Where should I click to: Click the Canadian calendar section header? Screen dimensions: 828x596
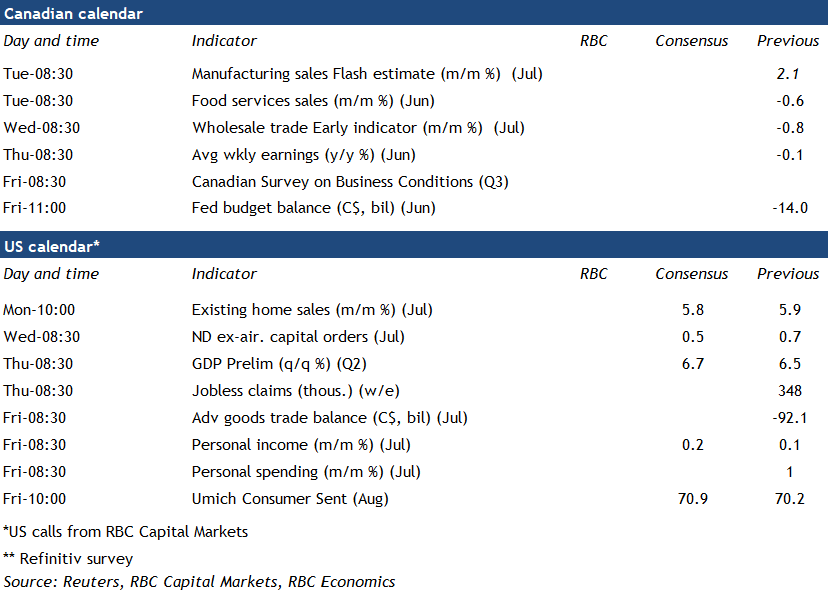click(x=73, y=14)
